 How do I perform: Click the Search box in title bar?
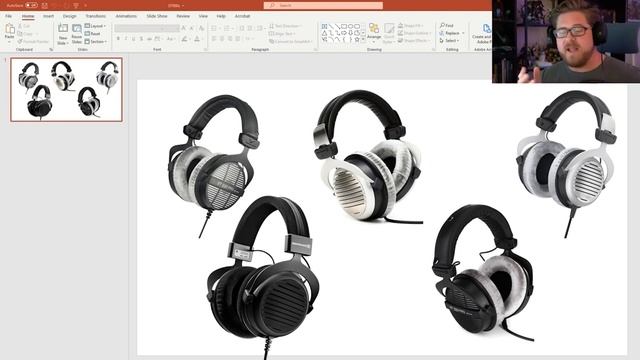point(323,5)
